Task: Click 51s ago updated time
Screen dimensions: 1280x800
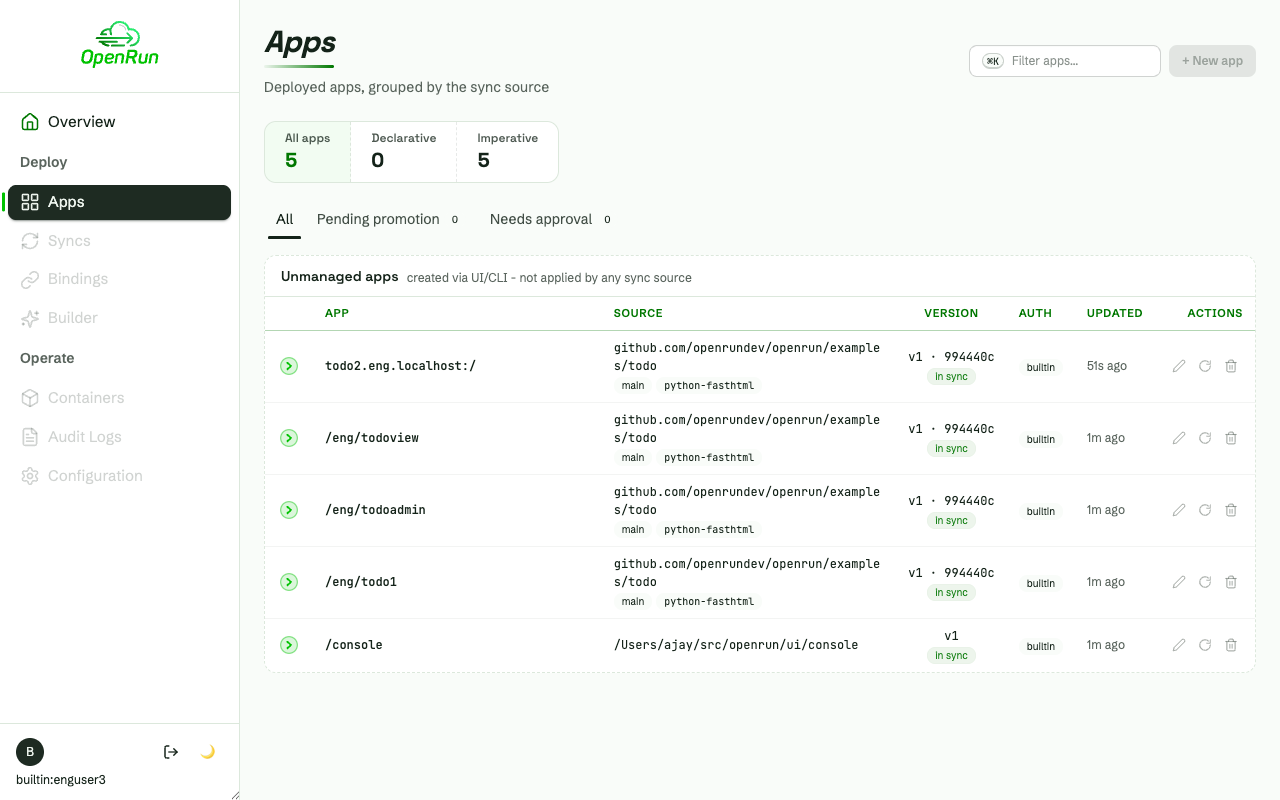Action: [1107, 366]
